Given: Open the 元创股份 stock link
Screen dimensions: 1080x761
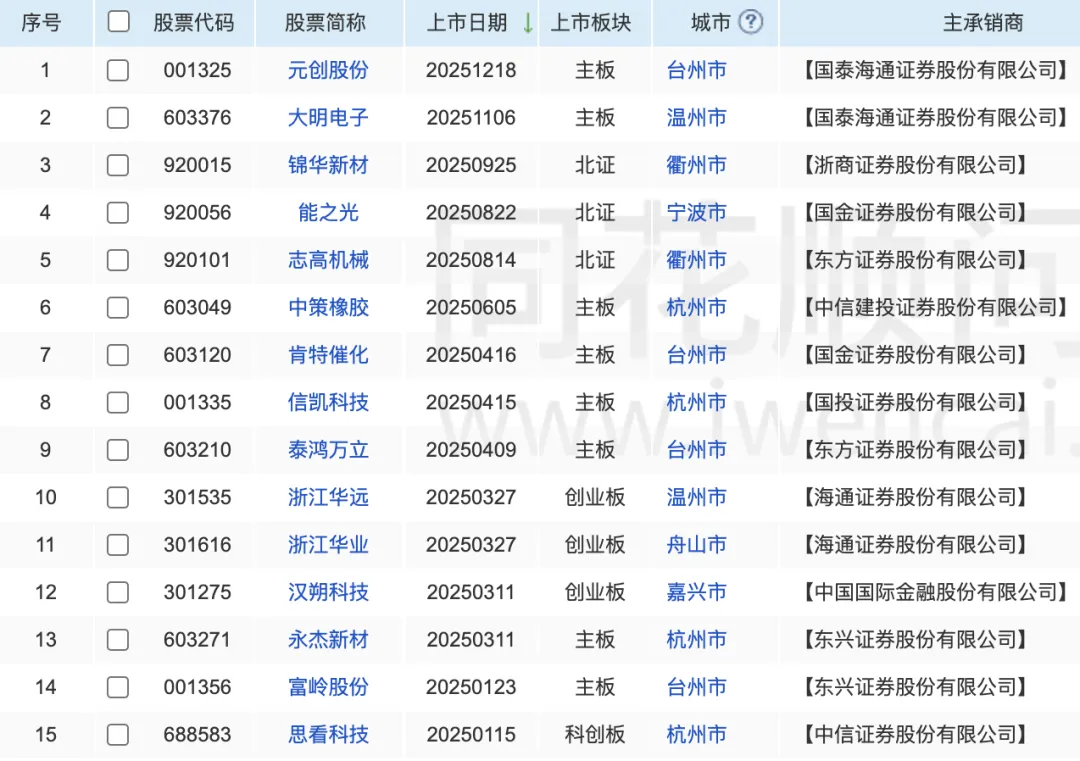Looking at the screenshot, I should (x=328, y=70).
